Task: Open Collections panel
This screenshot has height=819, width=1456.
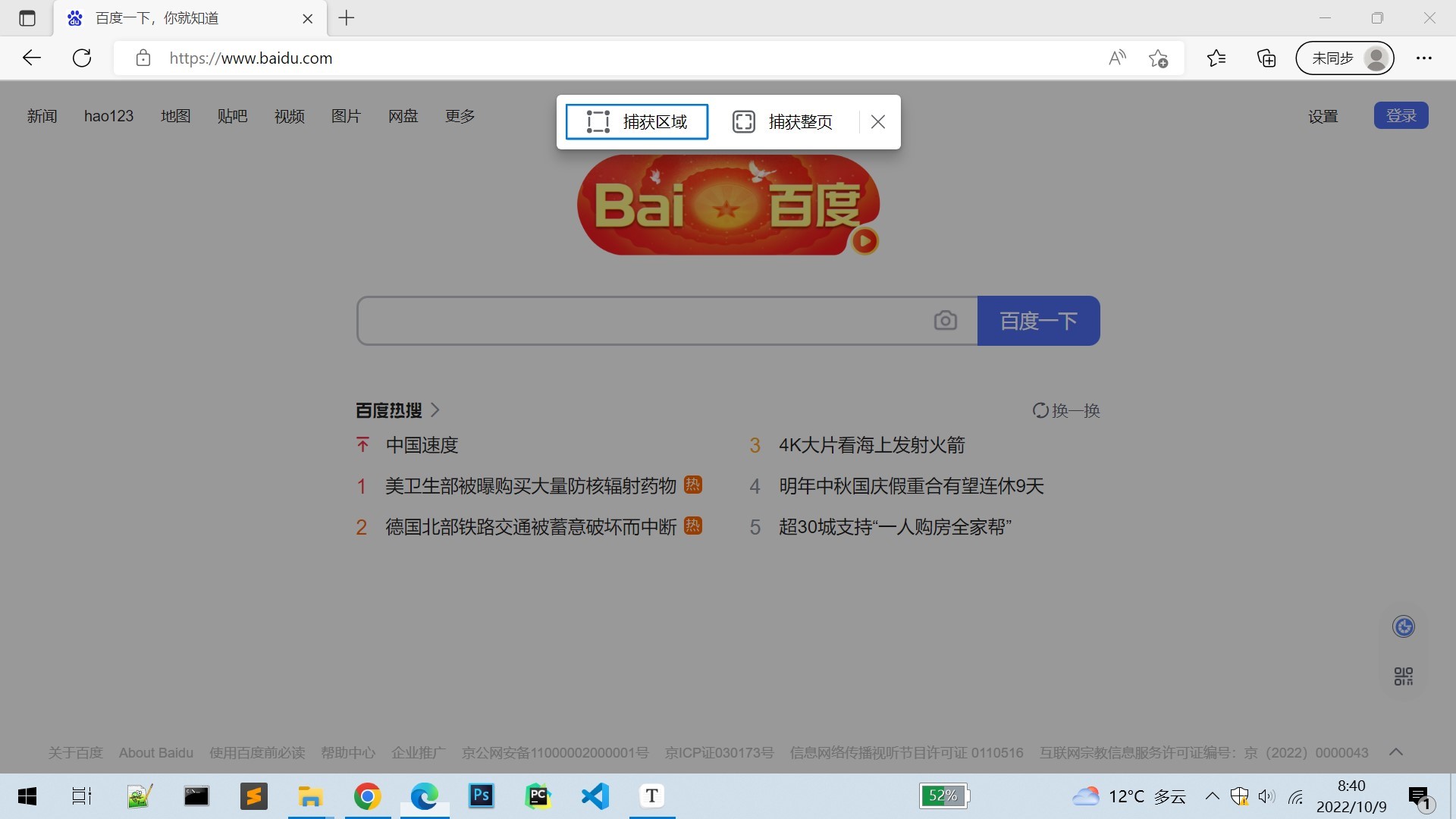Action: point(1266,58)
